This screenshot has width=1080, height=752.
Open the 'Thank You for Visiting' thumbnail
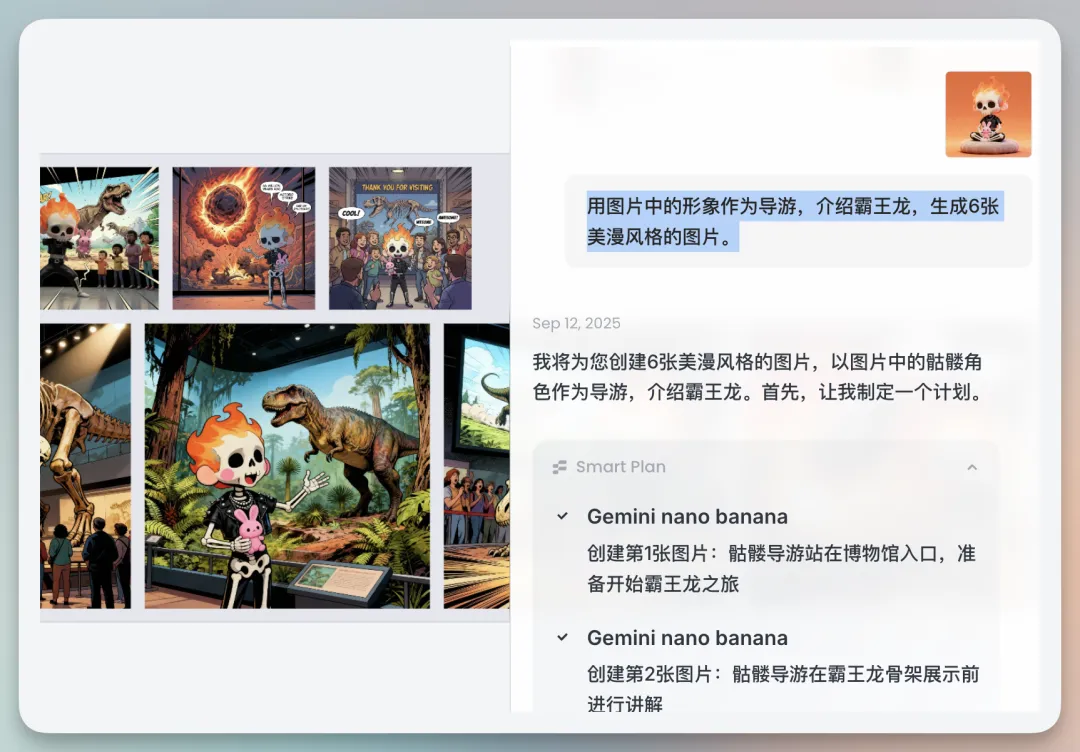(400, 238)
